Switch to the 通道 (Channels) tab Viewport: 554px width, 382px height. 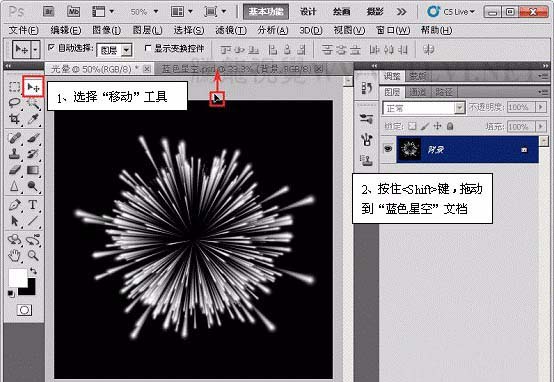pyautogui.click(x=417, y=92)
